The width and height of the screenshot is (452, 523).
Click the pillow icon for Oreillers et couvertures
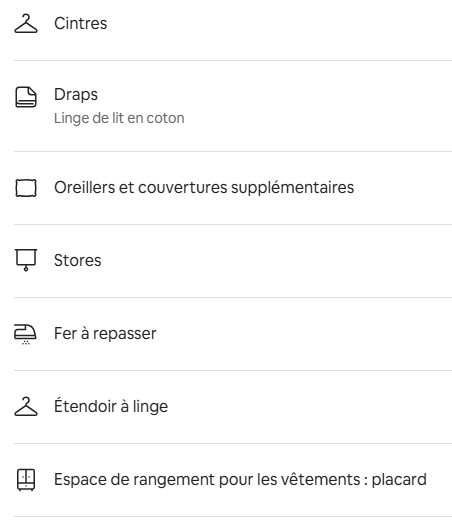pyautogui.click(x=26, y=188)
